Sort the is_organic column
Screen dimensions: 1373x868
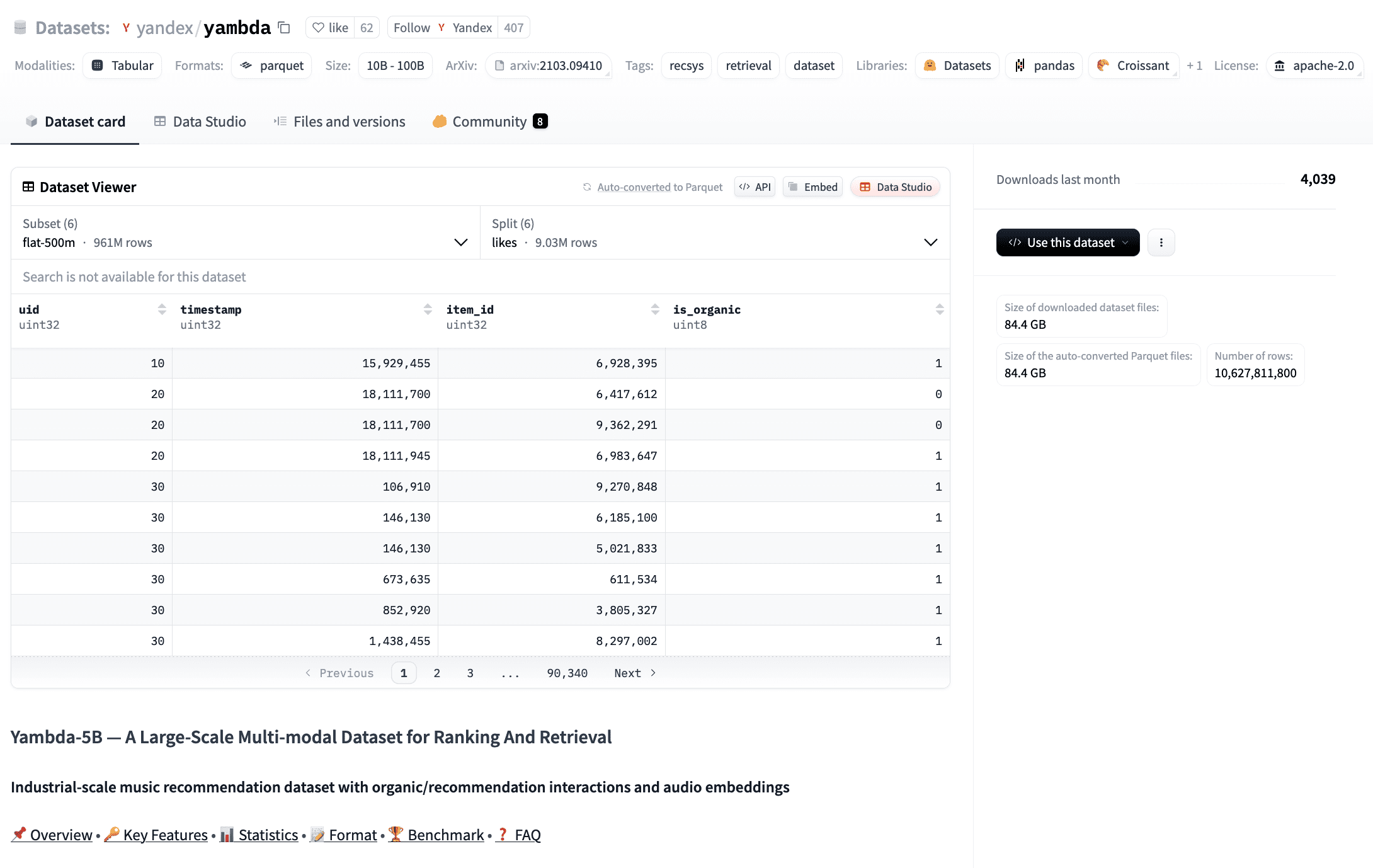[939, 309]
